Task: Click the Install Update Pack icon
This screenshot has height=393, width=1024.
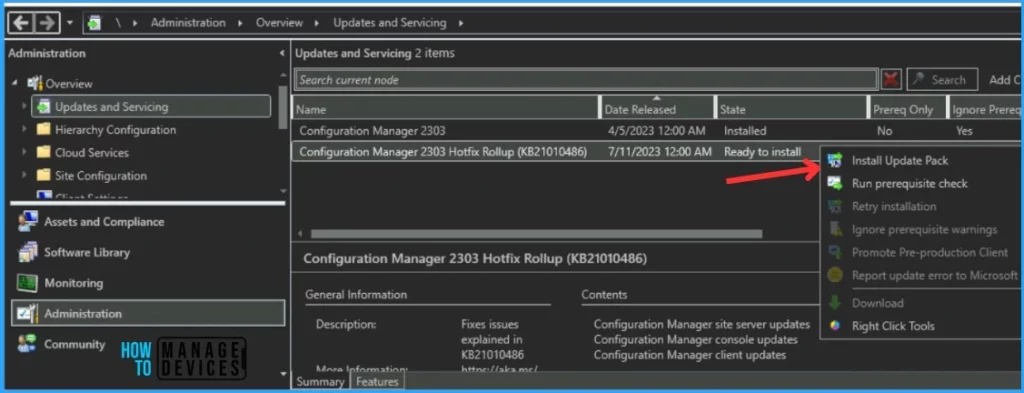Action: click(835, 161)
